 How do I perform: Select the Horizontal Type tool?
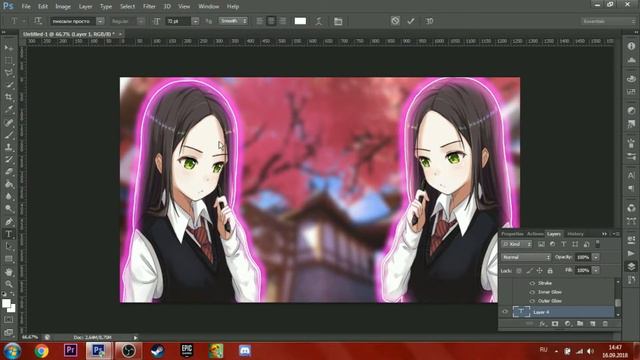(9, 234)
